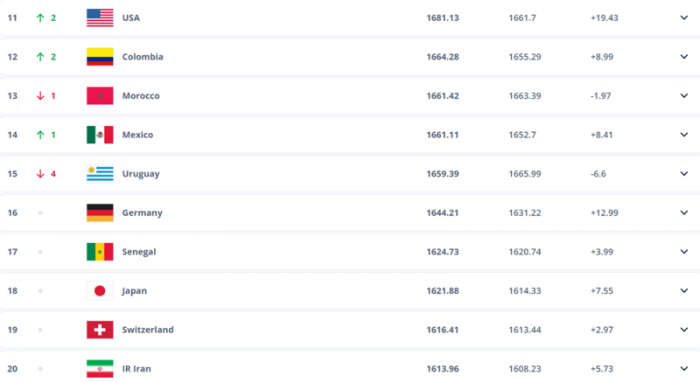Expand the Germany row details chevron
700x383 pixels.
tap(684, 212)
